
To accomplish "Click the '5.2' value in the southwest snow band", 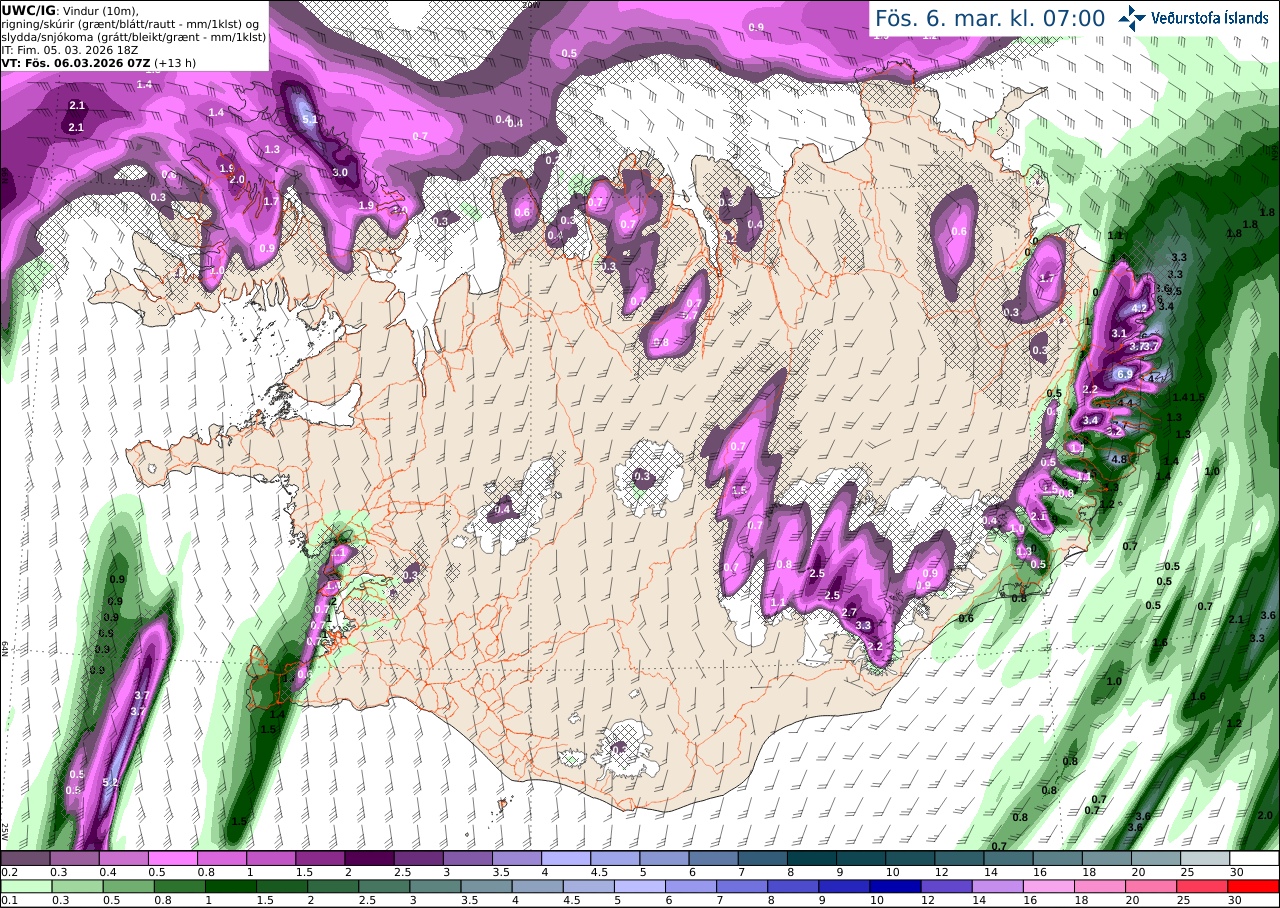I will click(111, 782).
